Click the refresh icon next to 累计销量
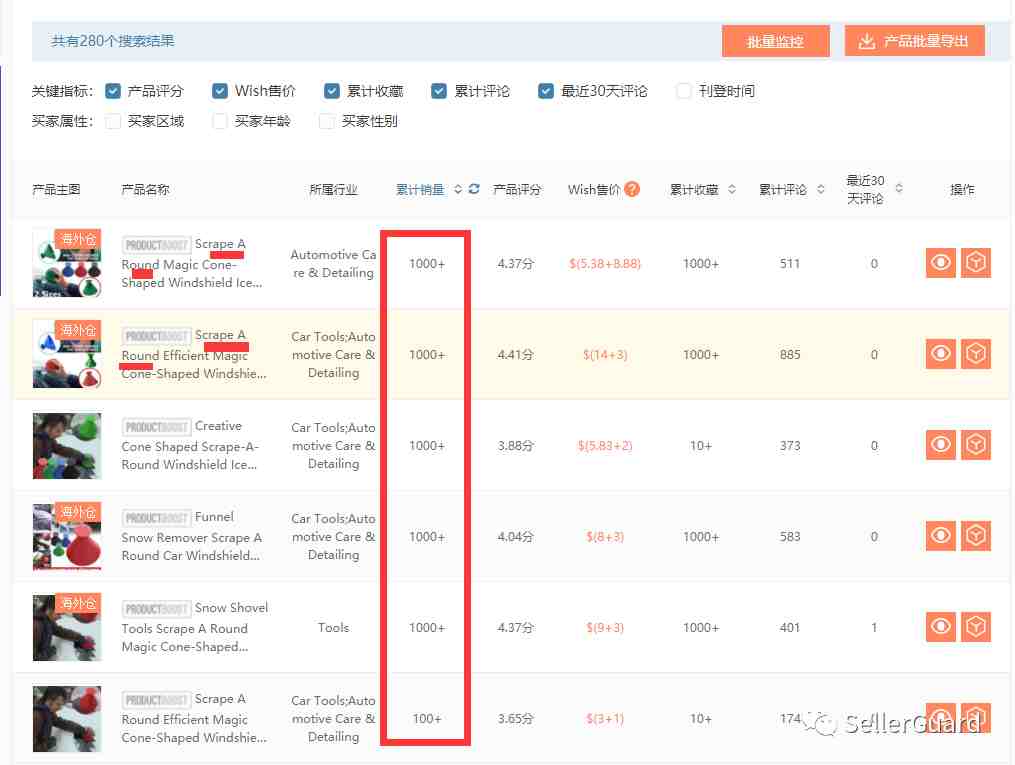The image size is (1015, 765). 474,189
